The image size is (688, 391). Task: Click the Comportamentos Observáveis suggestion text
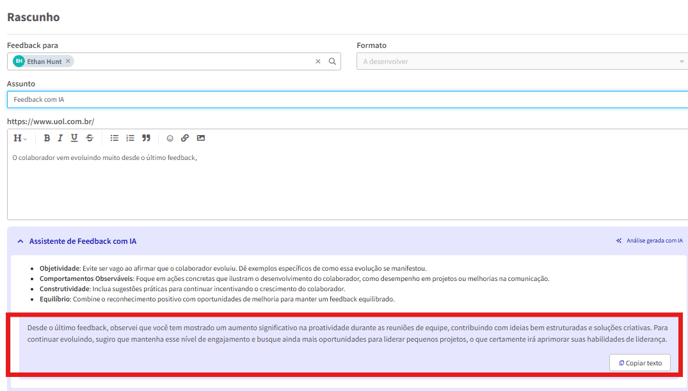tap(294, 279)
